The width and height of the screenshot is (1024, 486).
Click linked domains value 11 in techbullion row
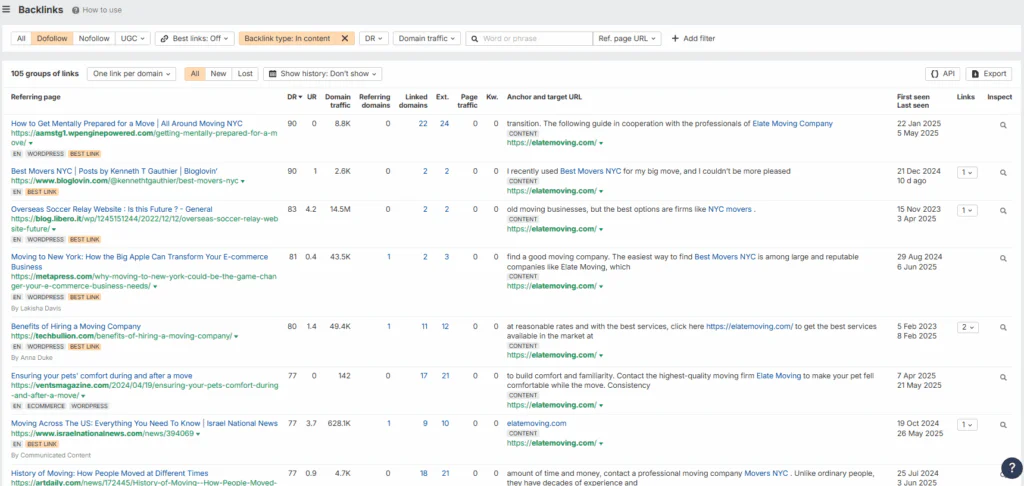[x=424, y=326]
